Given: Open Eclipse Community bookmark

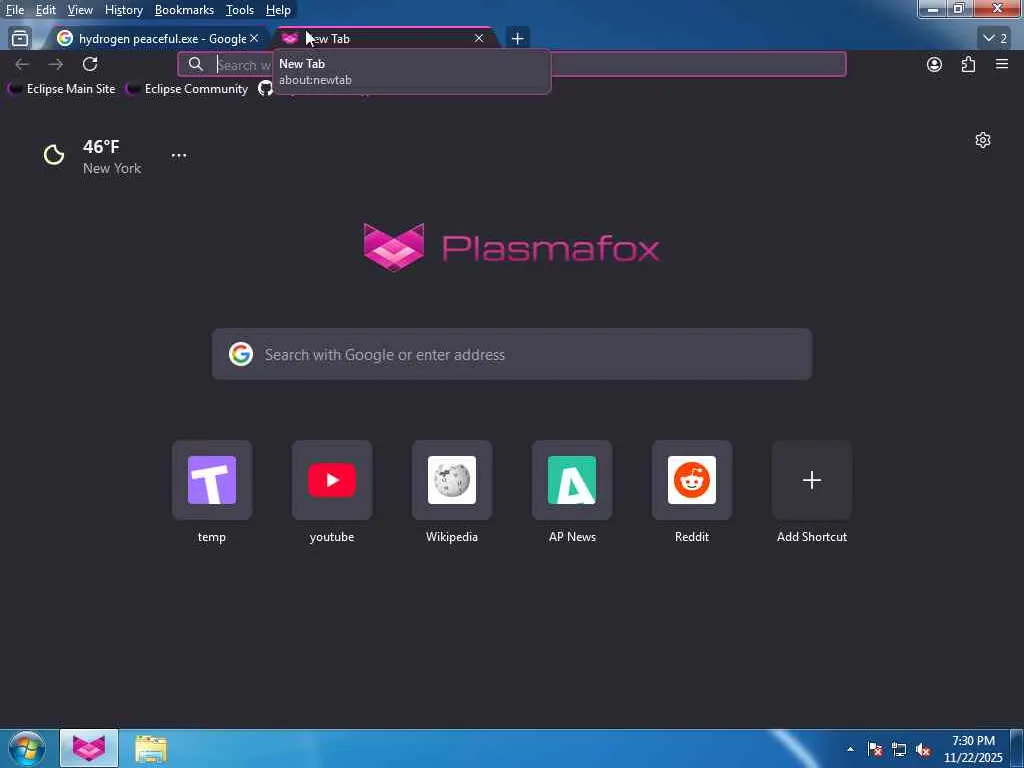Looking at the screenshot, I should [x=187, y=88].
